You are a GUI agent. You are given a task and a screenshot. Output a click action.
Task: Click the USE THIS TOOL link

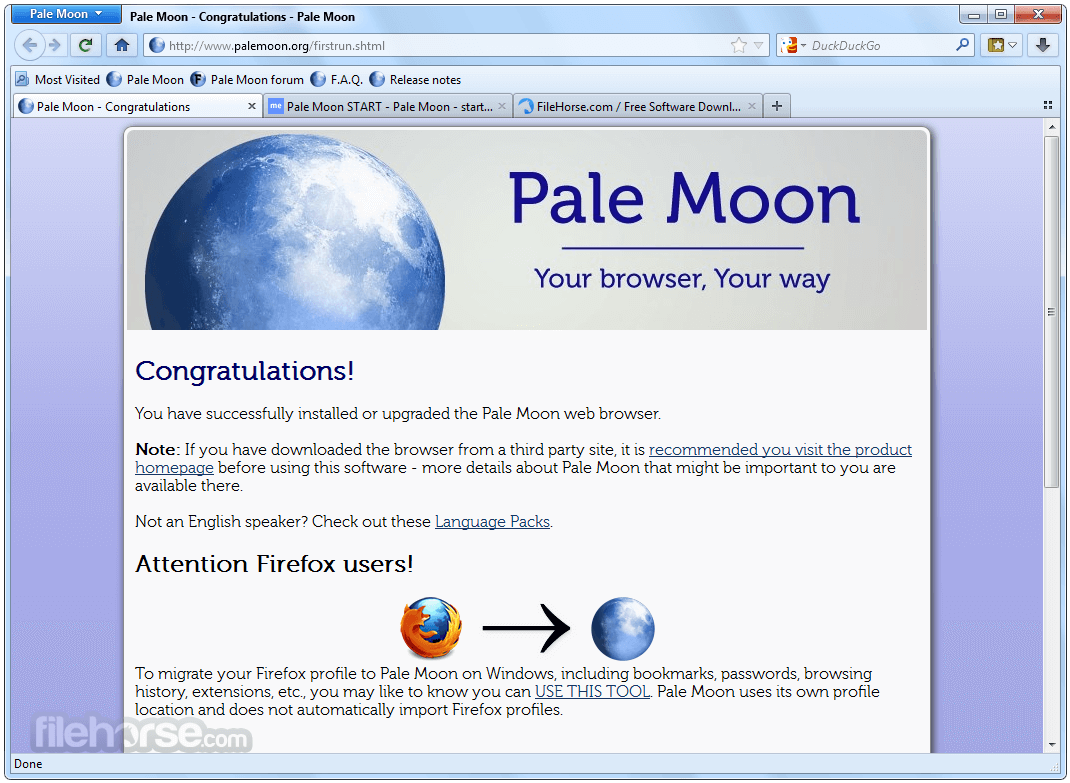591,691
